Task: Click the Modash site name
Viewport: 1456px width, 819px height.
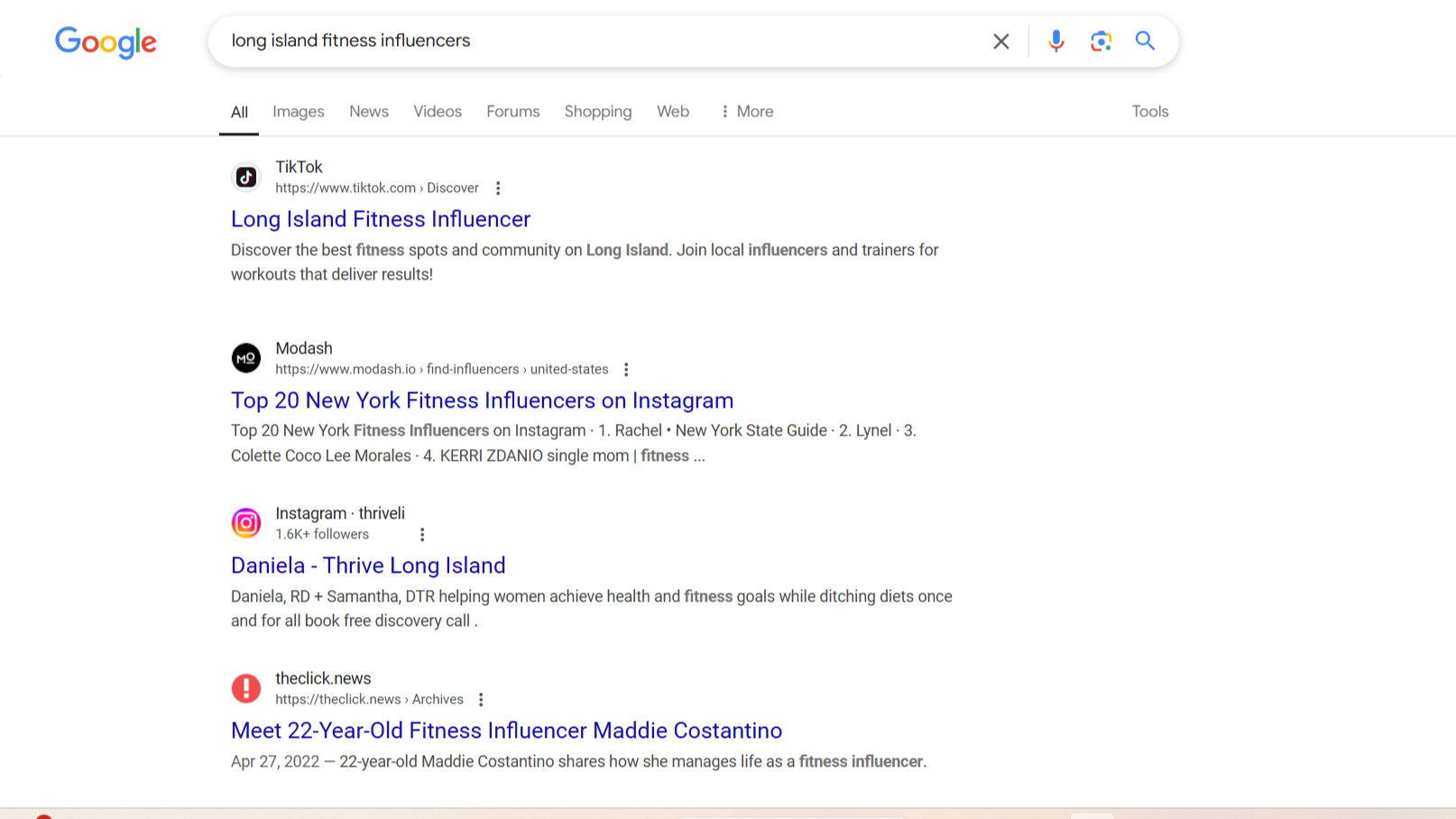Action: (304, 348)
